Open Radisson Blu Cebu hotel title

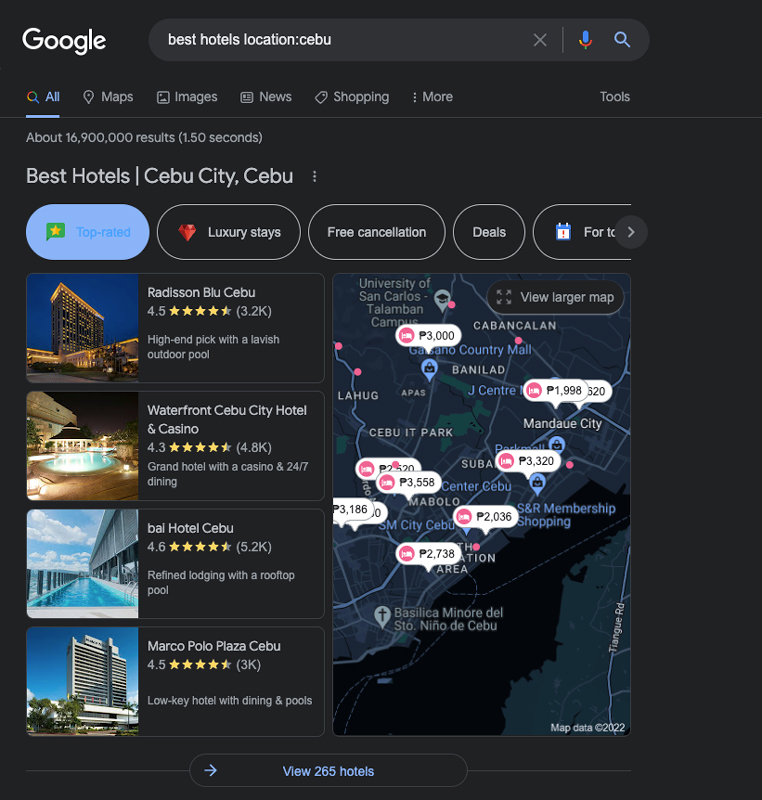(x=201, y=292)
